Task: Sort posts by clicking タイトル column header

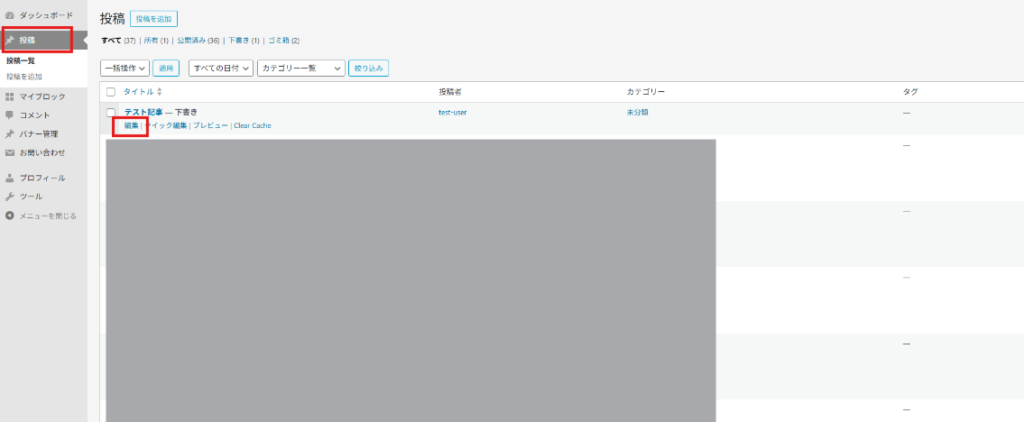Action: tap(138, 92)
